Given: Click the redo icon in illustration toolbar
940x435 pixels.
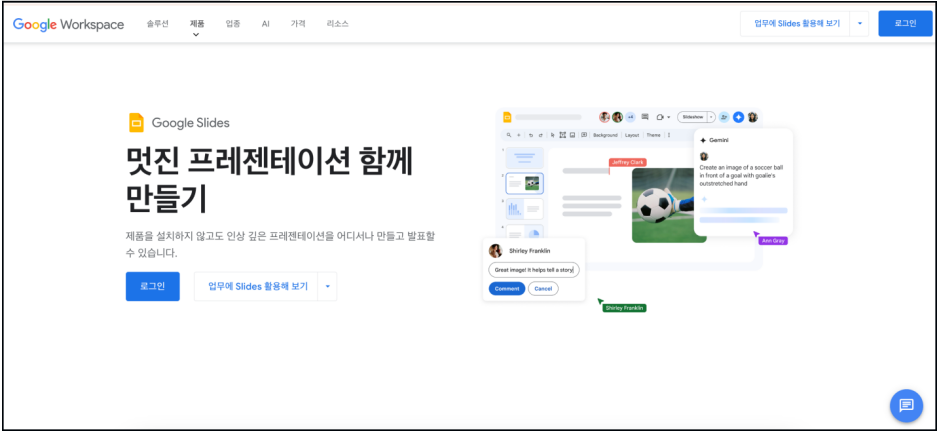Looking at the screenshot, I should tap(541, 135).
